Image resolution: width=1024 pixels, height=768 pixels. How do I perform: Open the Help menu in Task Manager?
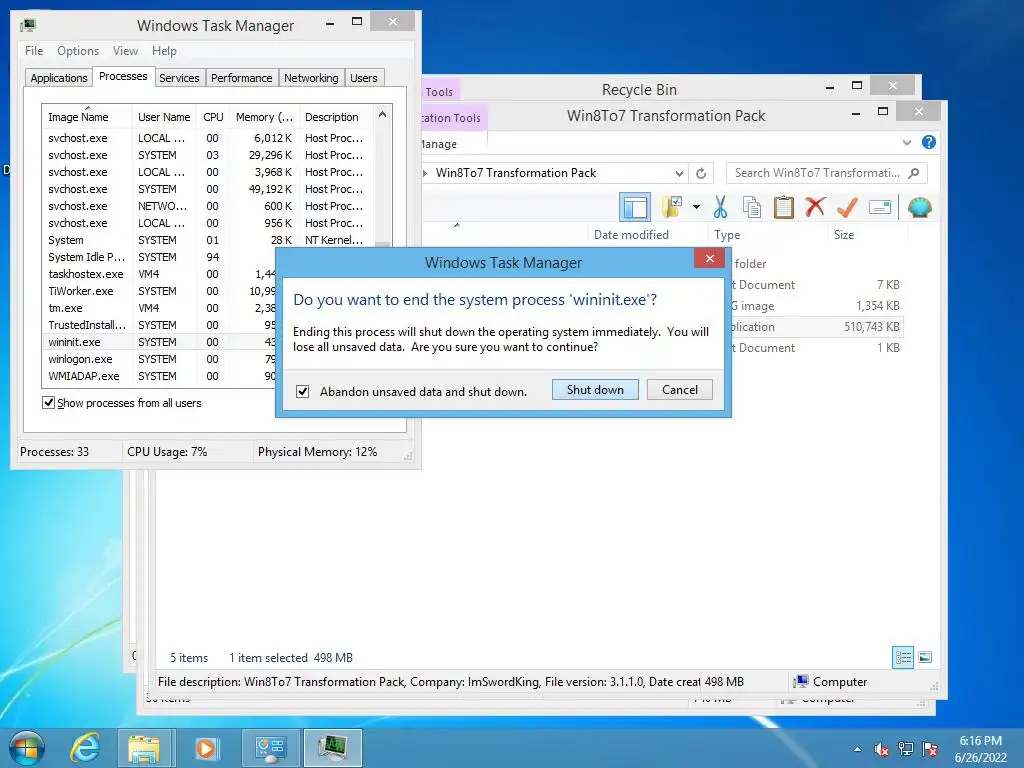[x=164, y=51]
